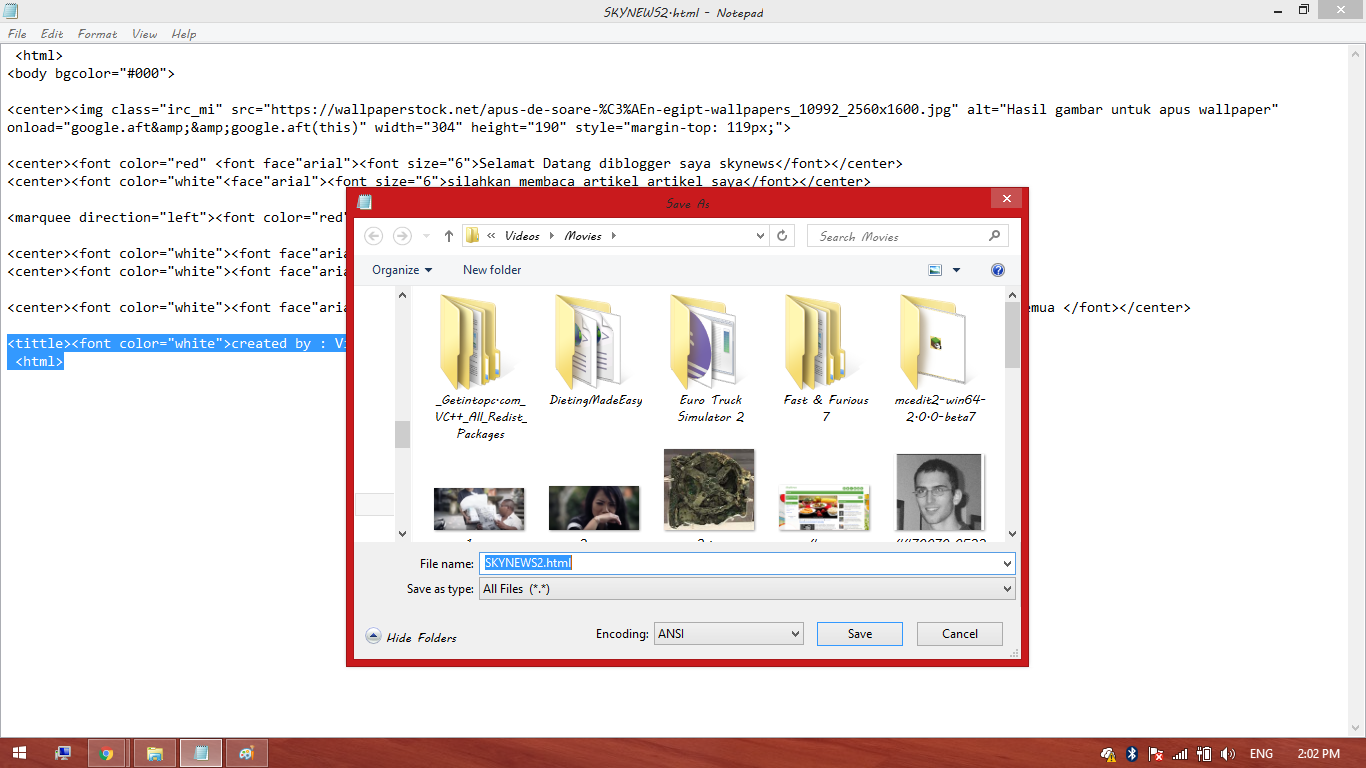1366x768 pixels.
Task: Toggle Hide Folders in the Save As dialog
Action: [410, 637]
